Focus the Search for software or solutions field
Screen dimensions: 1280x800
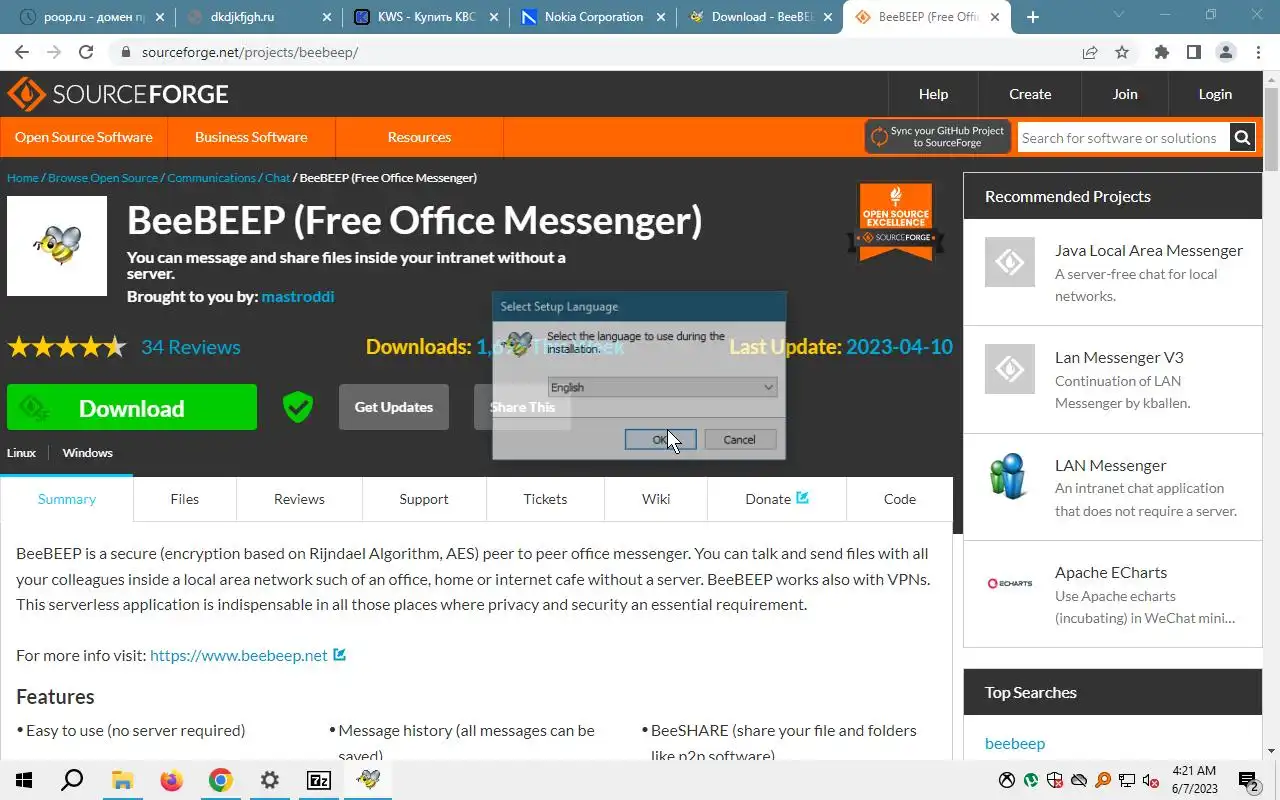pyautogui.click(x=1124, y=138)
